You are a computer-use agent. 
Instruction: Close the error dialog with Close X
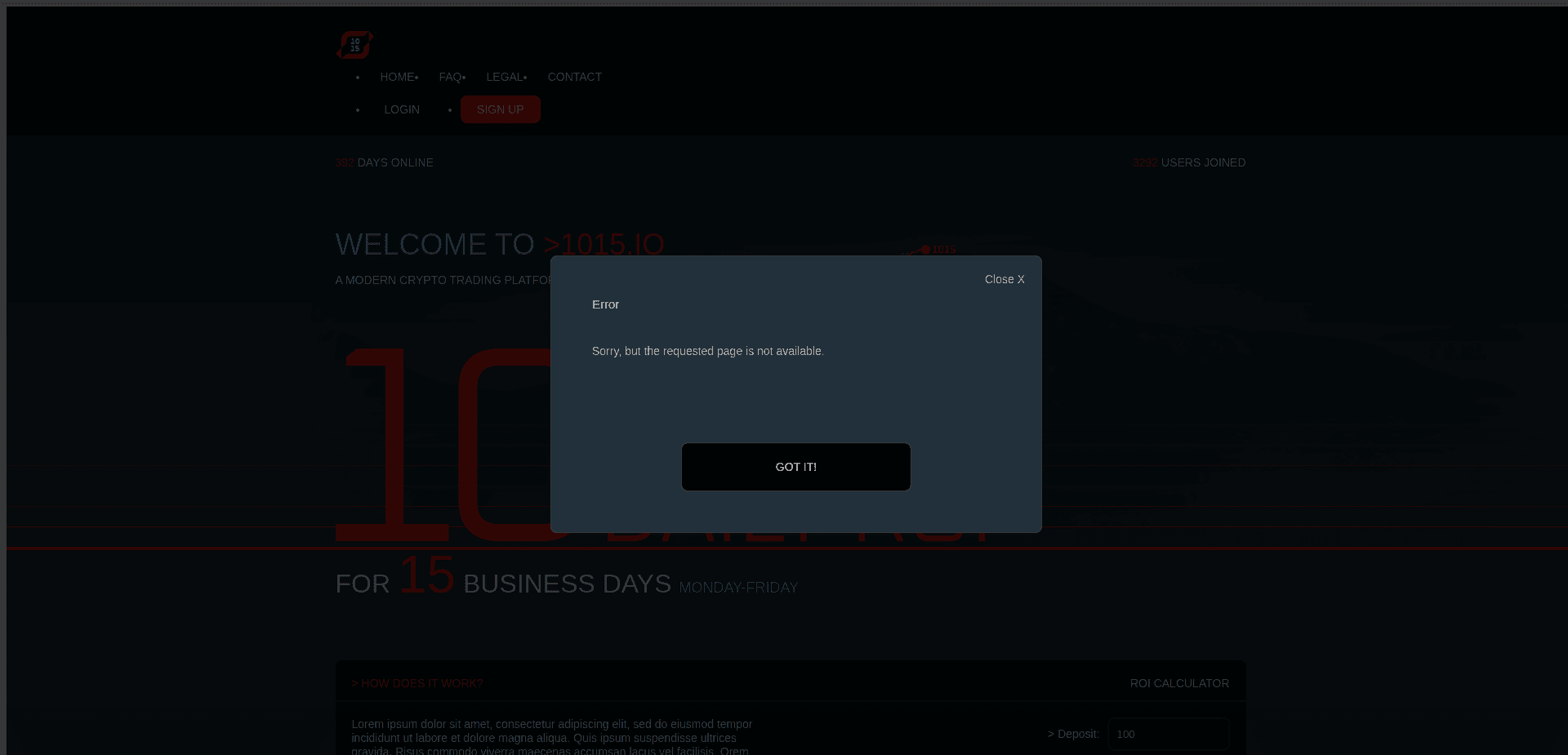pyautogui.click(x=1004, y=279)
